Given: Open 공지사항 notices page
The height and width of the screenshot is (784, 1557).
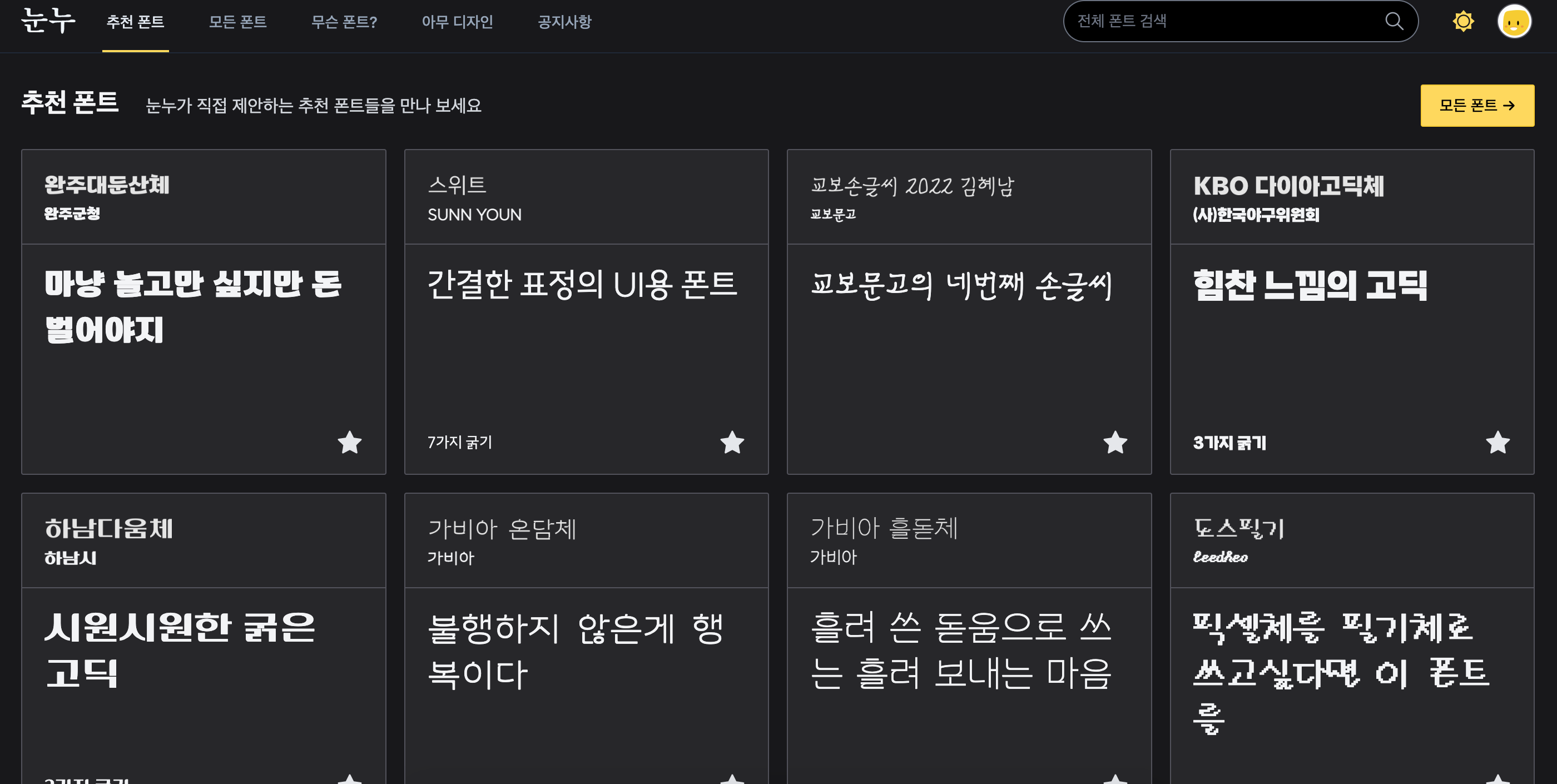Looking at the screenshot, I should (564, 22).
